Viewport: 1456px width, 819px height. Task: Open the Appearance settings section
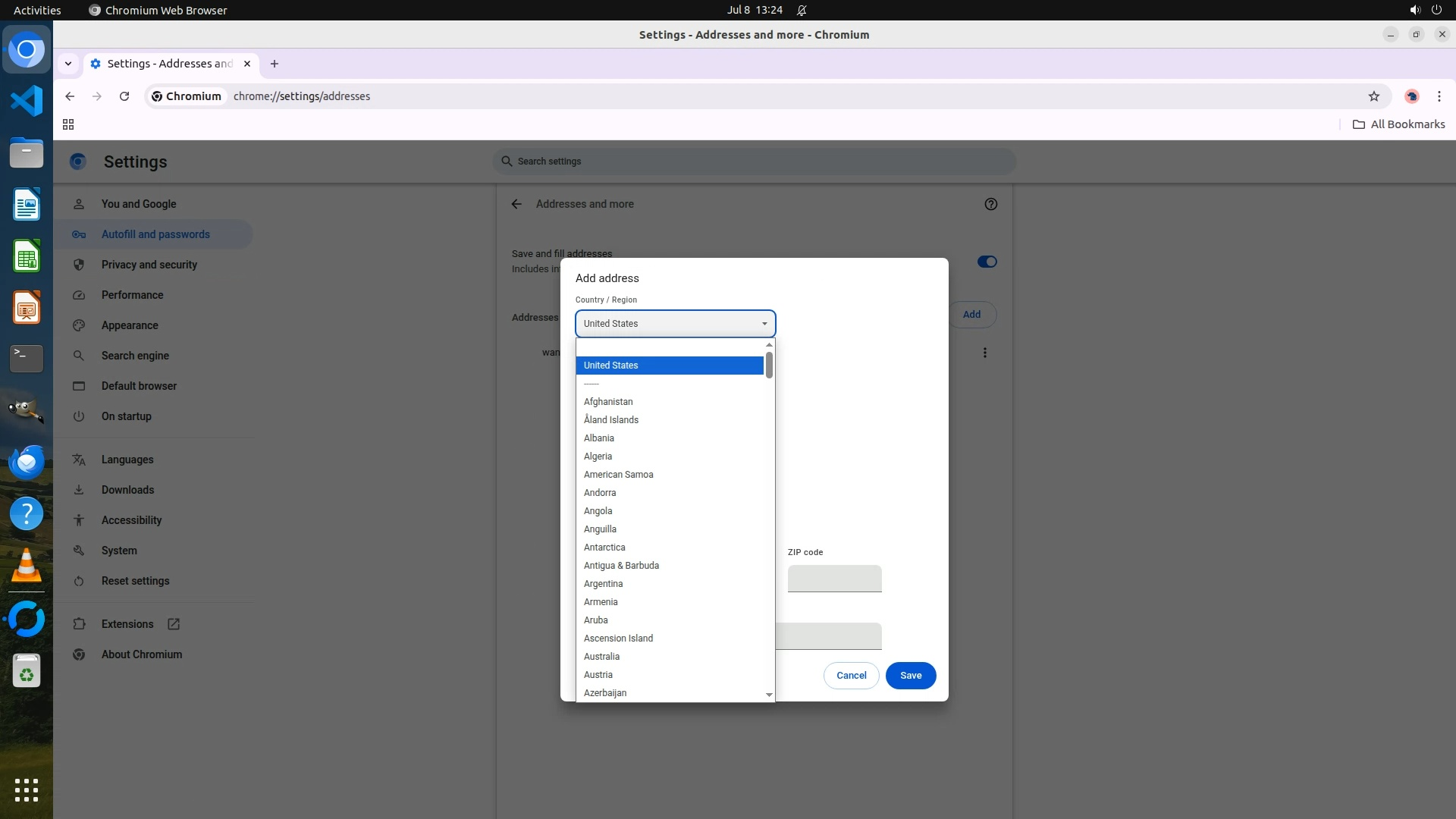click(x=130, y=325)
